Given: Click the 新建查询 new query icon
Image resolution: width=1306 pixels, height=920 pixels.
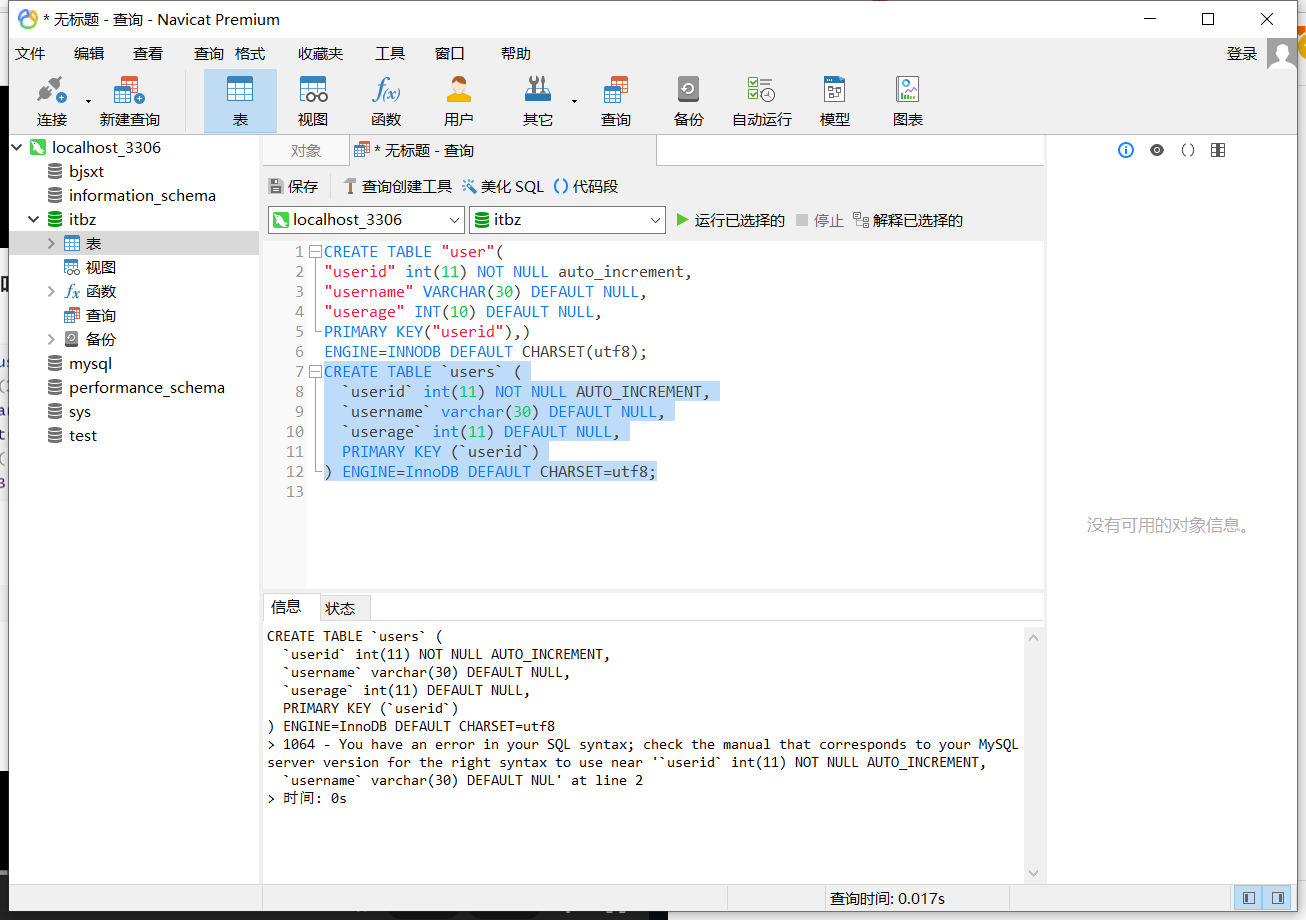Looking at the screenshot, I should (x=129, y=101).
